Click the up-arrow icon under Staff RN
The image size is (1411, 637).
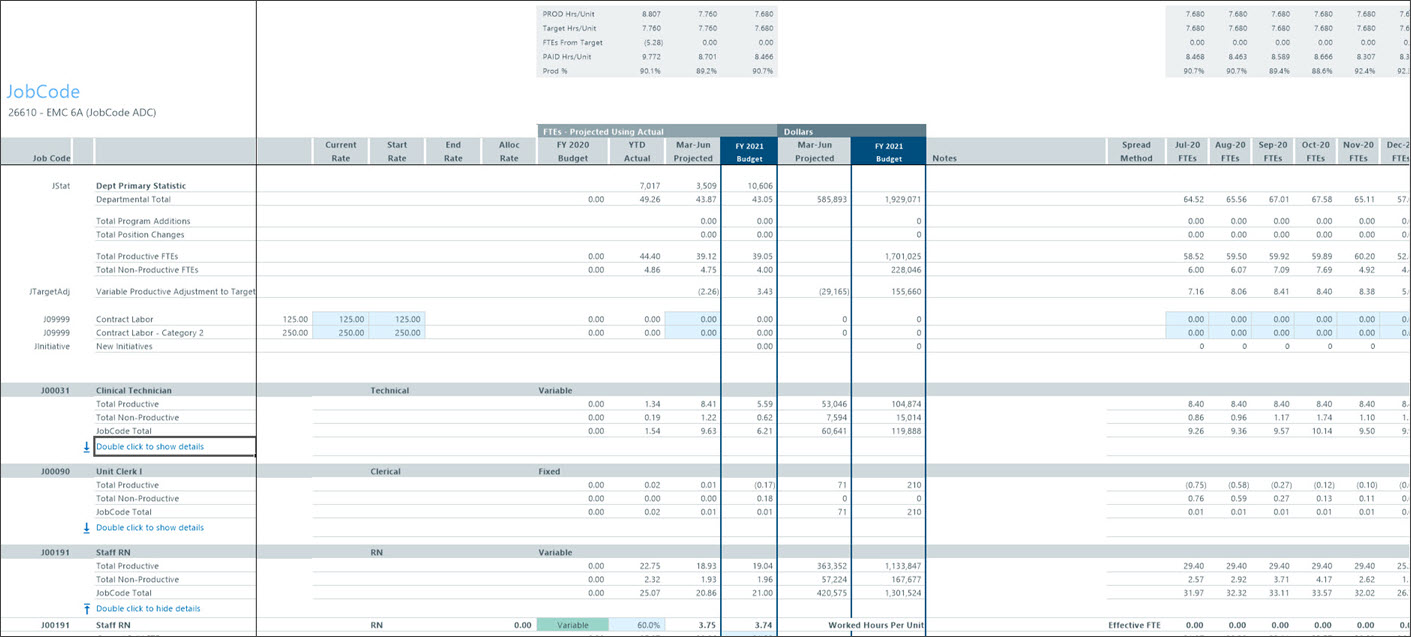click(x=87, y=608)
